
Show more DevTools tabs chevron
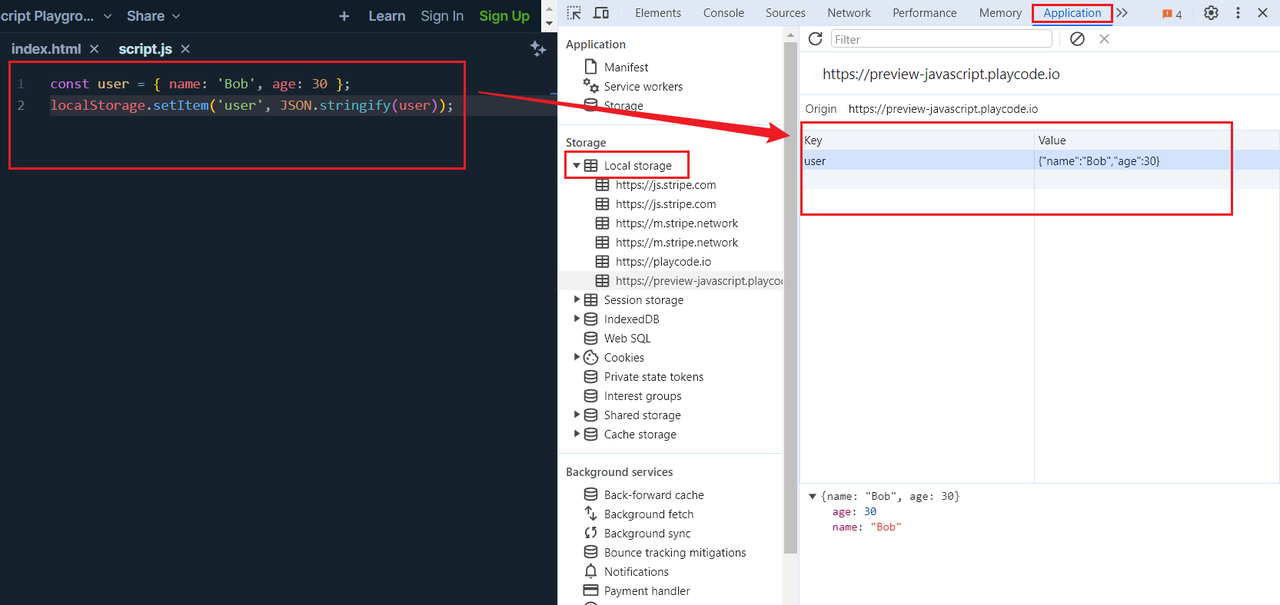[x=1122, y=13]
